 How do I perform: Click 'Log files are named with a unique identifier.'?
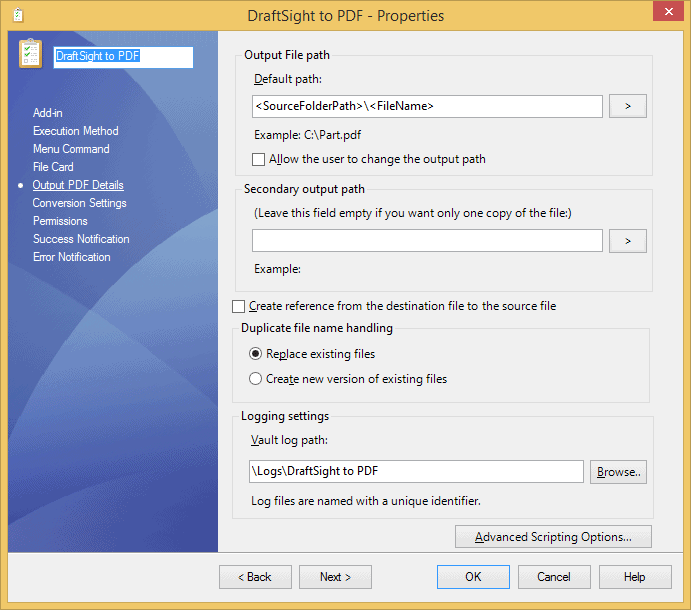click(366, 501)
